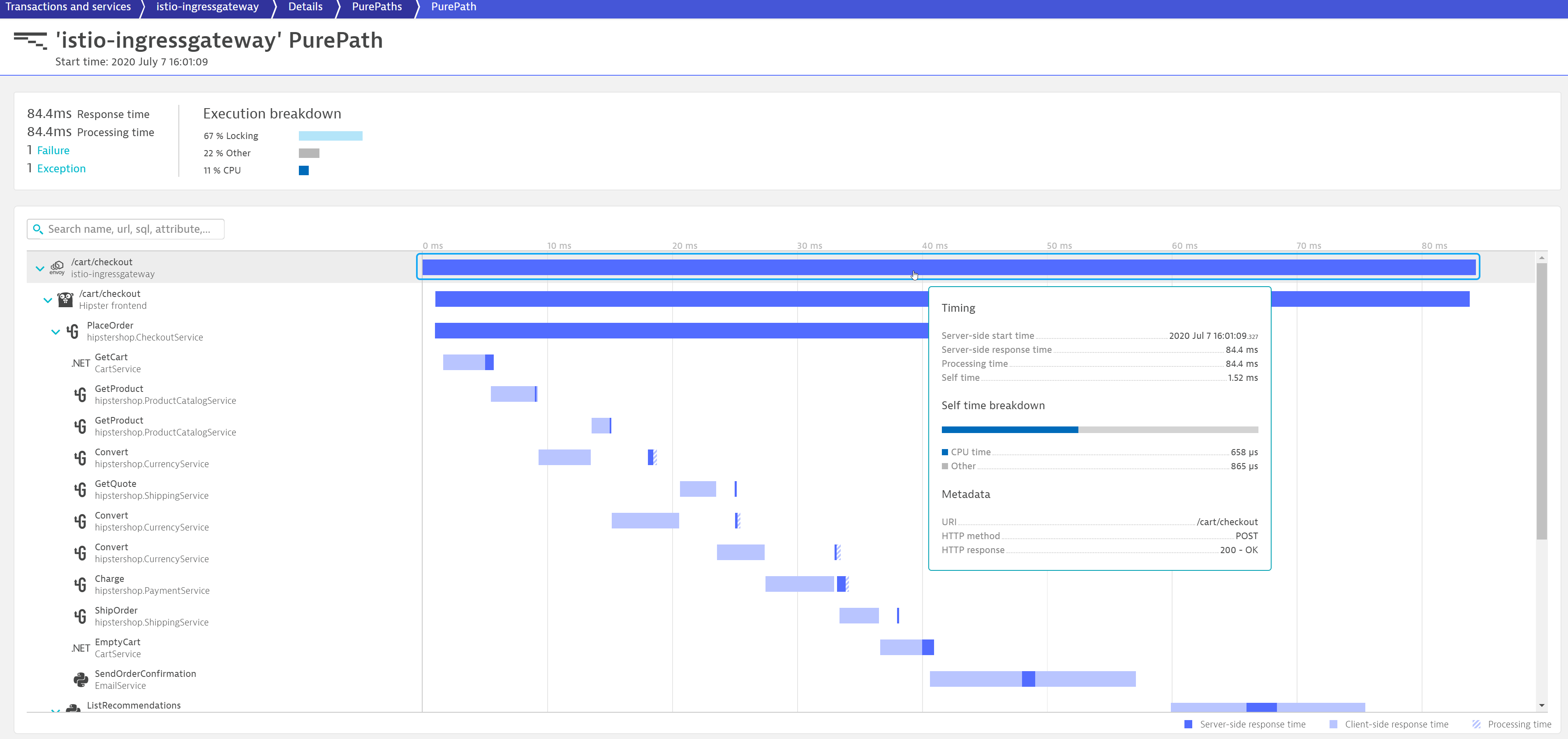Focus the search name, url, sql field
Viewport: 1568px width, 739px height.
[131, 229]
